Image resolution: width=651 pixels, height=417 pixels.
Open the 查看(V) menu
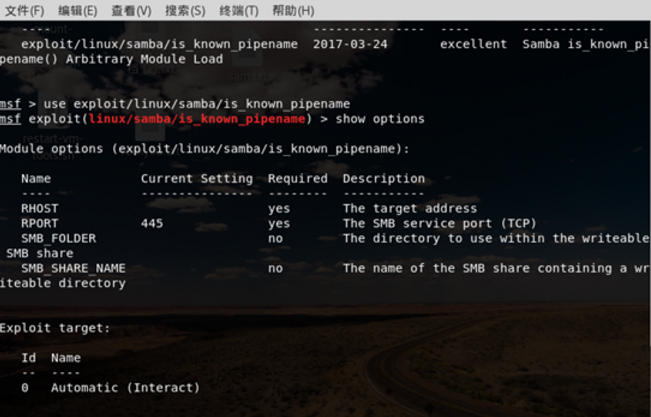[131, 10]
